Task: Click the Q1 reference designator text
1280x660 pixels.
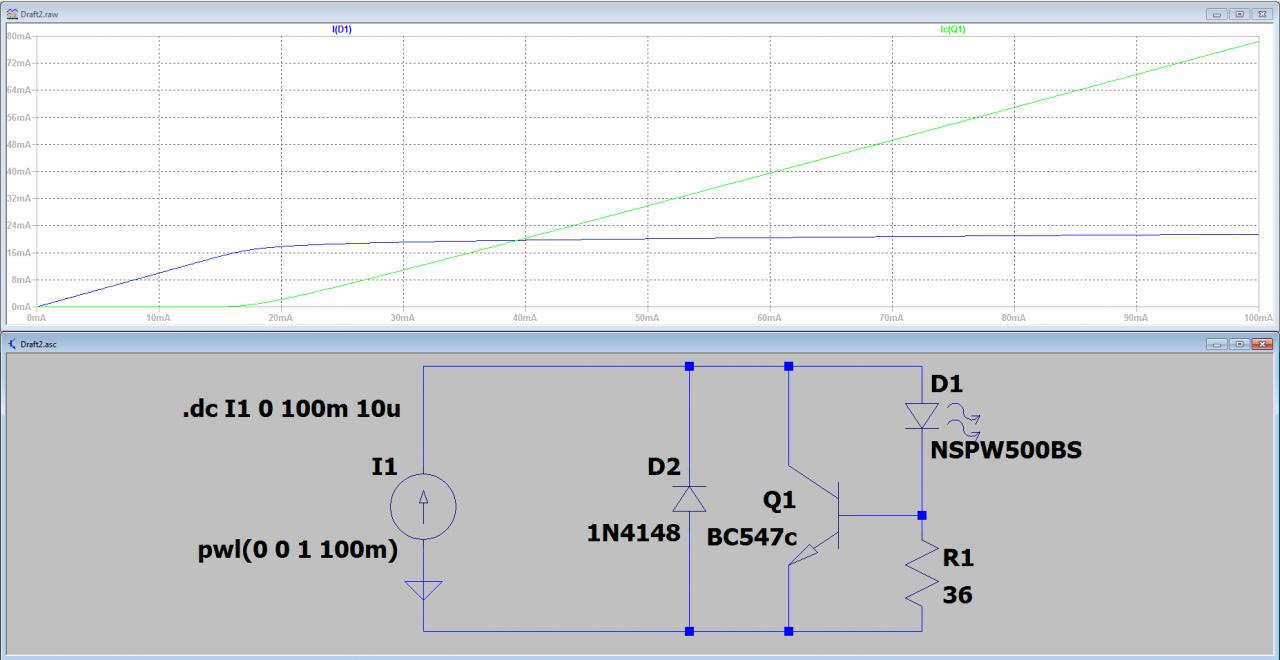Action: (x=780, y=501)
